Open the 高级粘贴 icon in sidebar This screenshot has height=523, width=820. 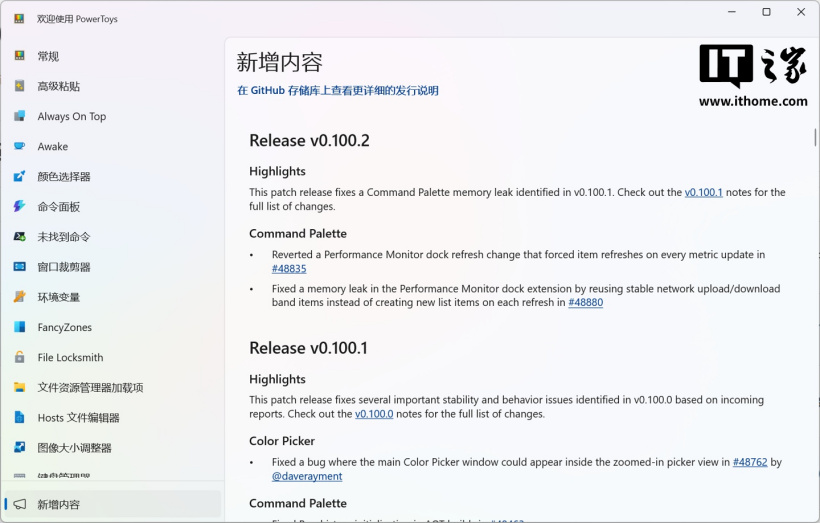[x=19, y=86]
